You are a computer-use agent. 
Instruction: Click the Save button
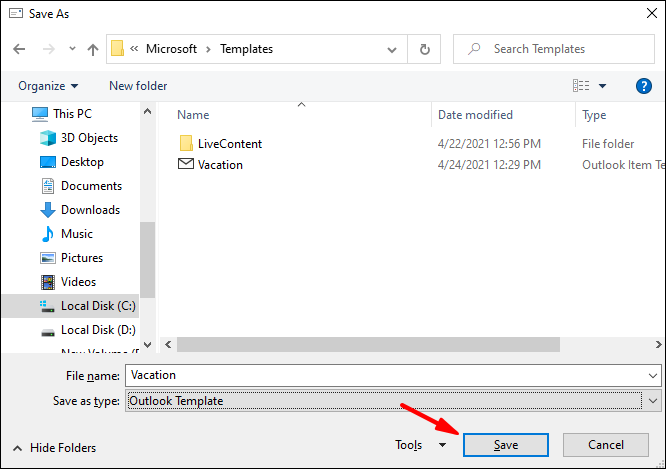505,445
